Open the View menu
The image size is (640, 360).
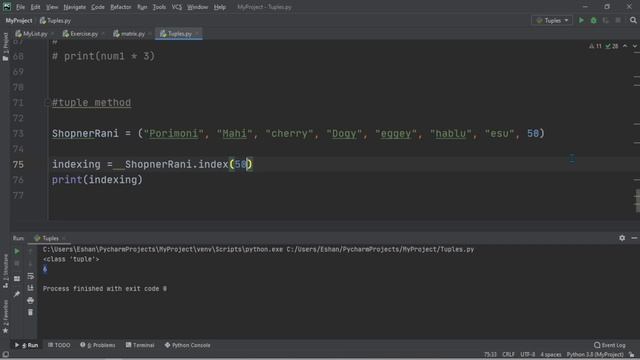click(52, 7)
